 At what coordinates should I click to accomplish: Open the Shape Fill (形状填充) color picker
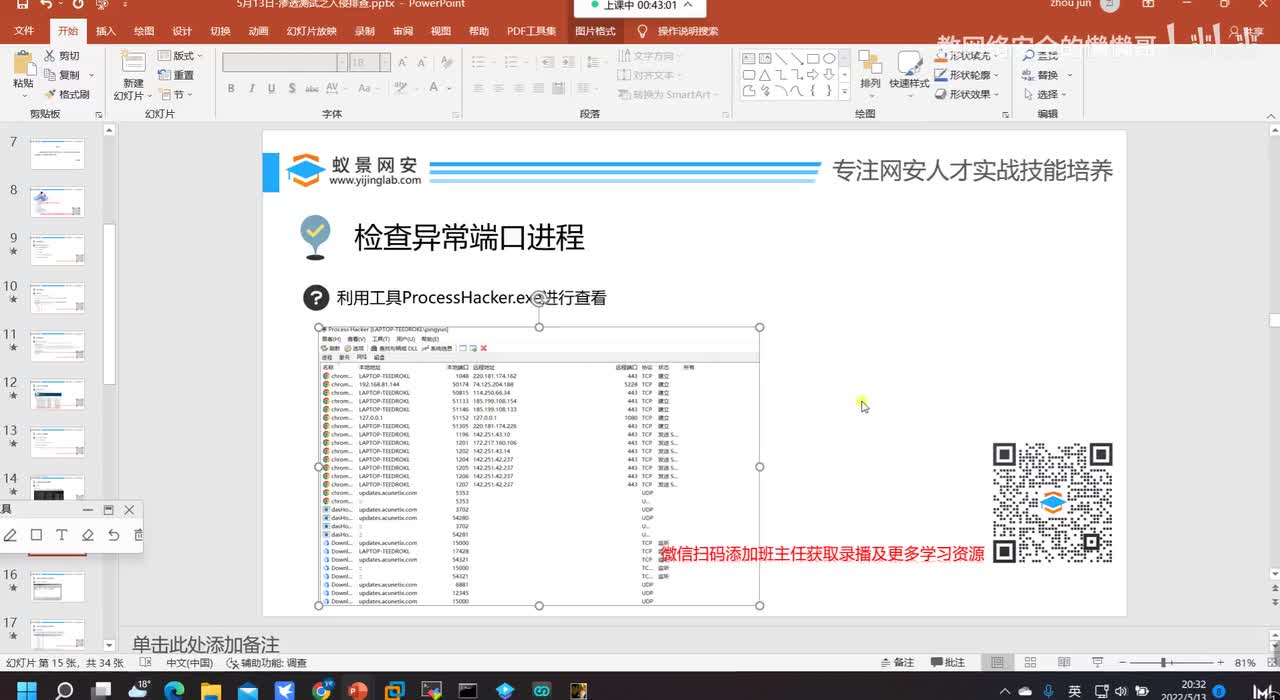click(966, 56)
